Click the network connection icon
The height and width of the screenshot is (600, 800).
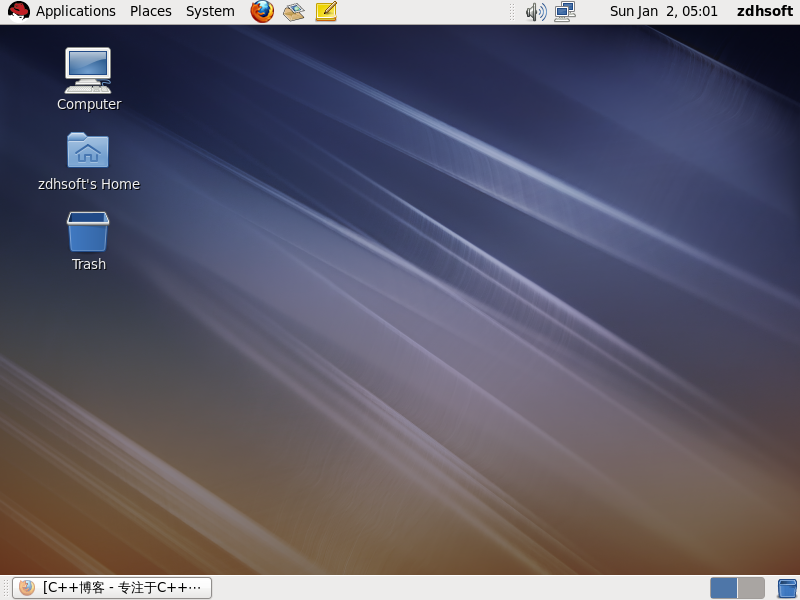coord(565,11)
